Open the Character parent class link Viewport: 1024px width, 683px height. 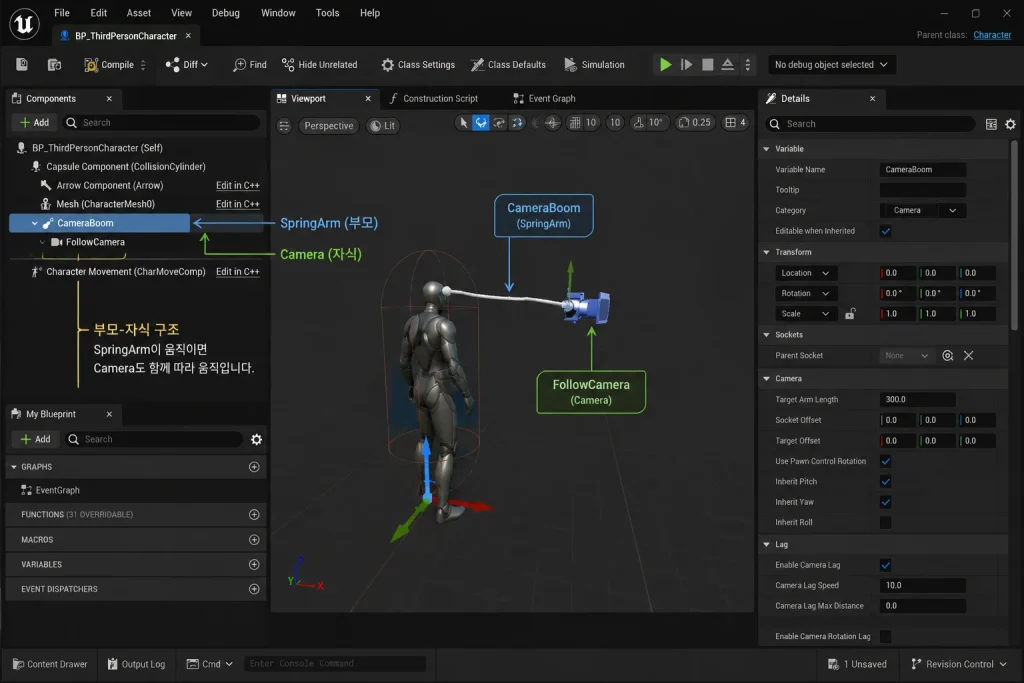[992, 35]
